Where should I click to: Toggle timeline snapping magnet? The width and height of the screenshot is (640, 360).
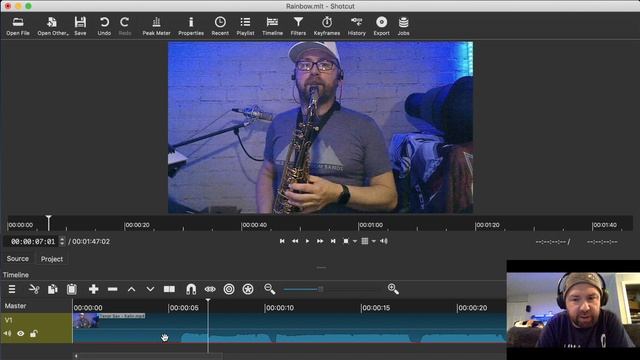click(191, 289)
